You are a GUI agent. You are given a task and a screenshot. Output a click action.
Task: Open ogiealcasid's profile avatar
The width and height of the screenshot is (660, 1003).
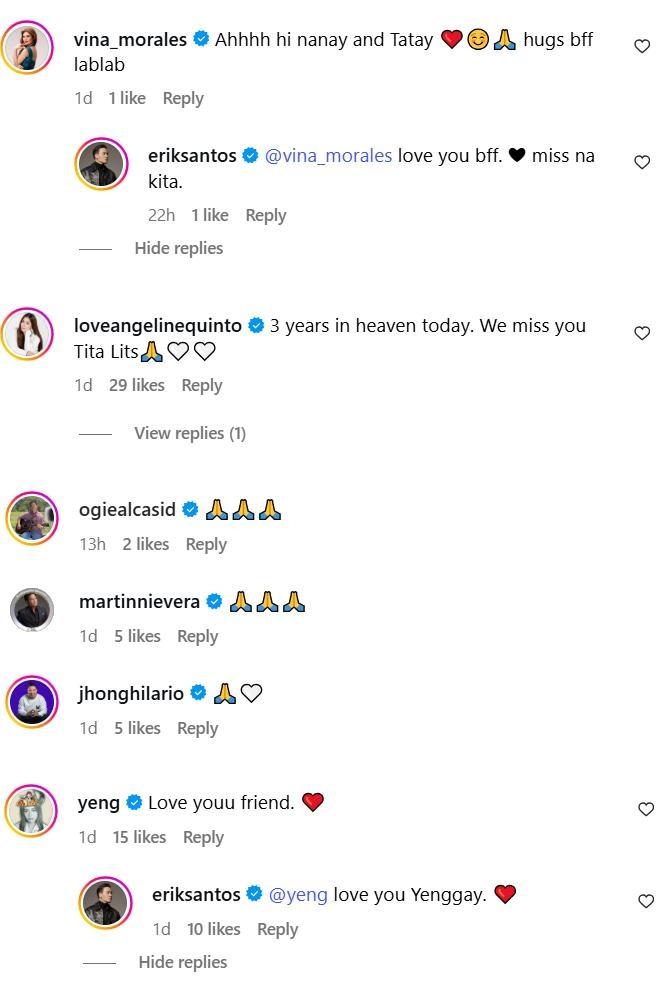tap(32, 518)
